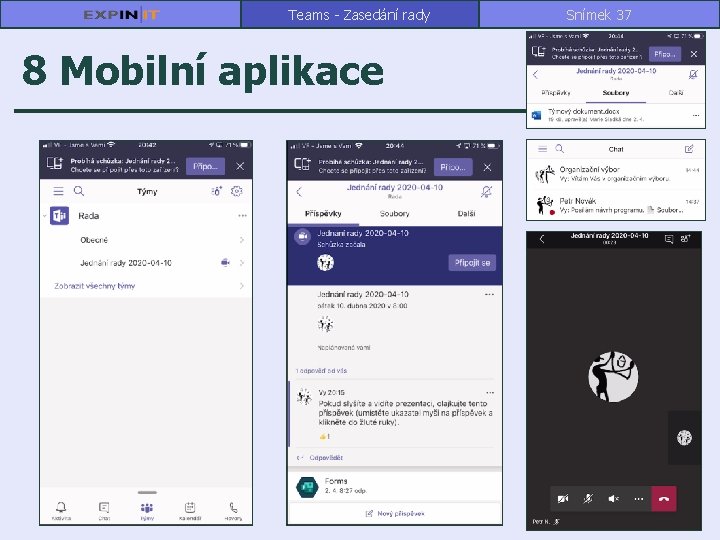Go back from channel in middle phone
This screenshot has height=540, width=720.
click(300, 192)
